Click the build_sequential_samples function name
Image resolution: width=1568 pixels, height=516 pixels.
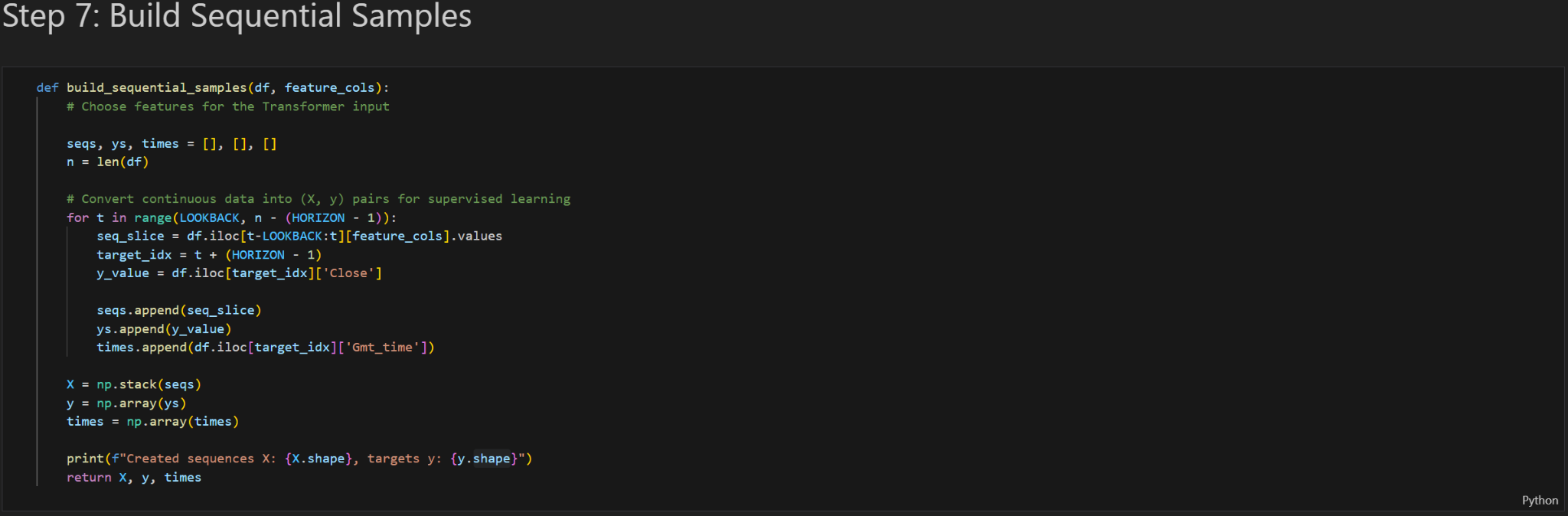tap(156, 88)
